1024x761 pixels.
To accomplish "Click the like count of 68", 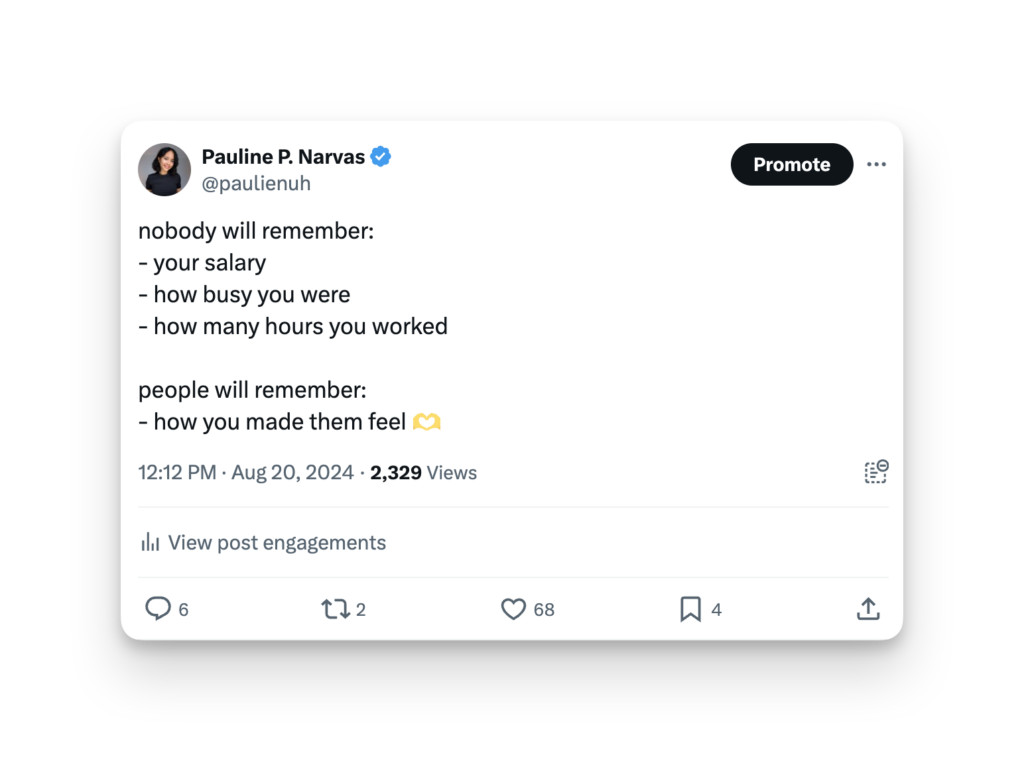I will coord(544,610).
